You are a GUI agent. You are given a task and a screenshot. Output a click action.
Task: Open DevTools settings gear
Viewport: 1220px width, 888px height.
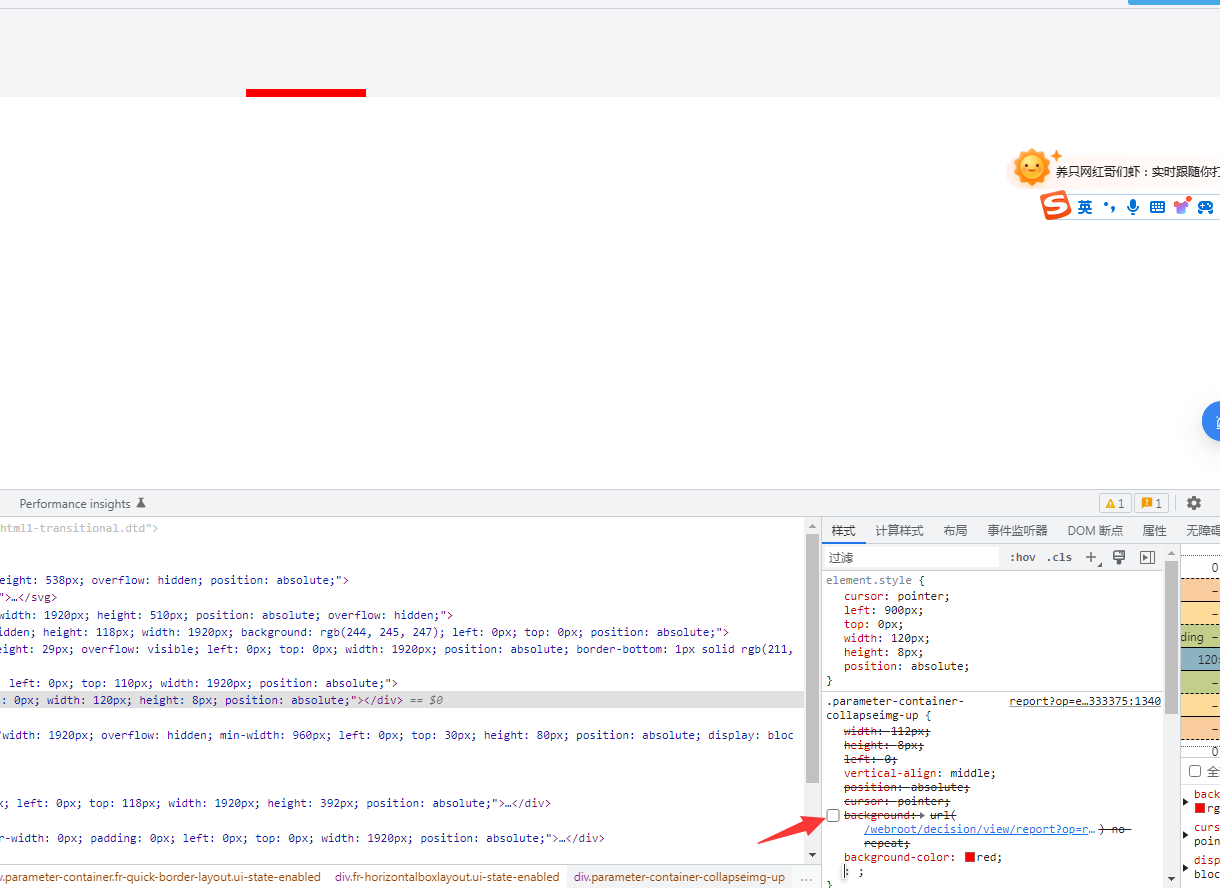pos(1193,503)
